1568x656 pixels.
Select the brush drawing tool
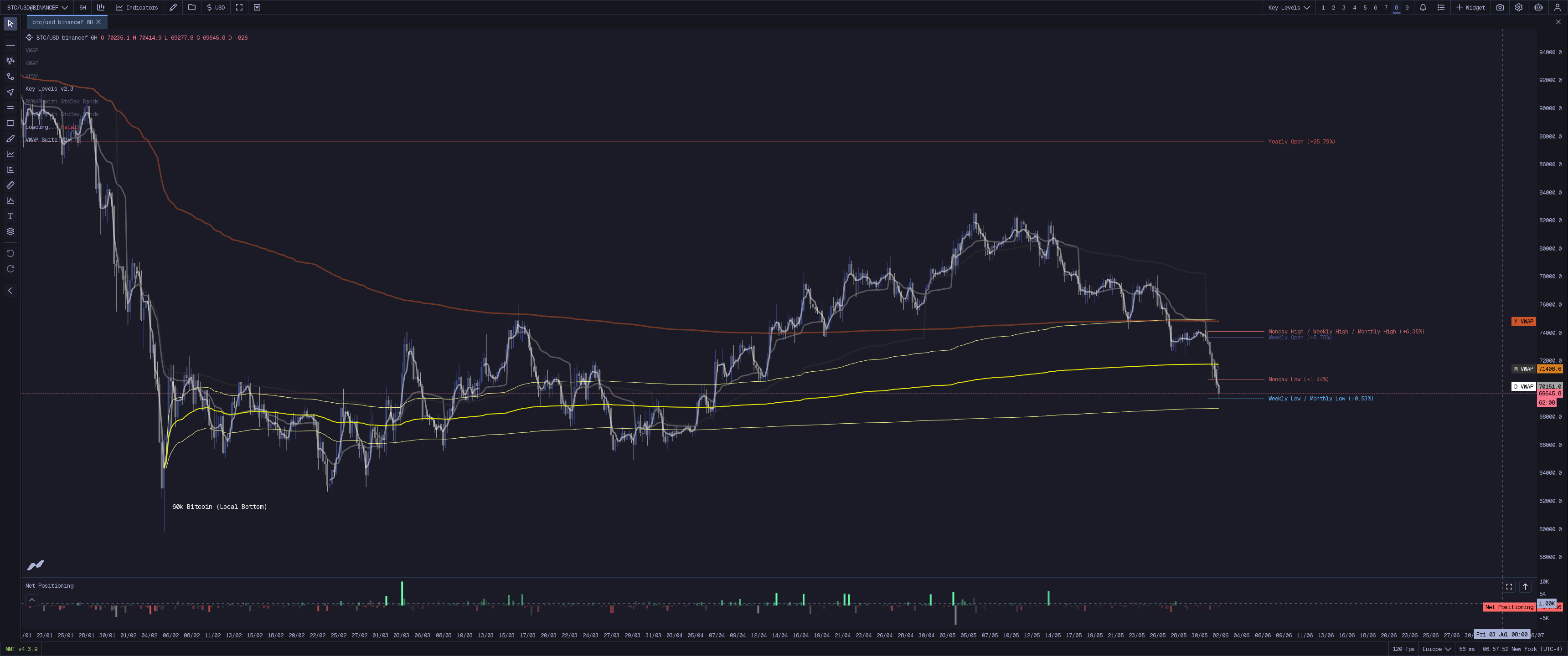pos(10,139)
